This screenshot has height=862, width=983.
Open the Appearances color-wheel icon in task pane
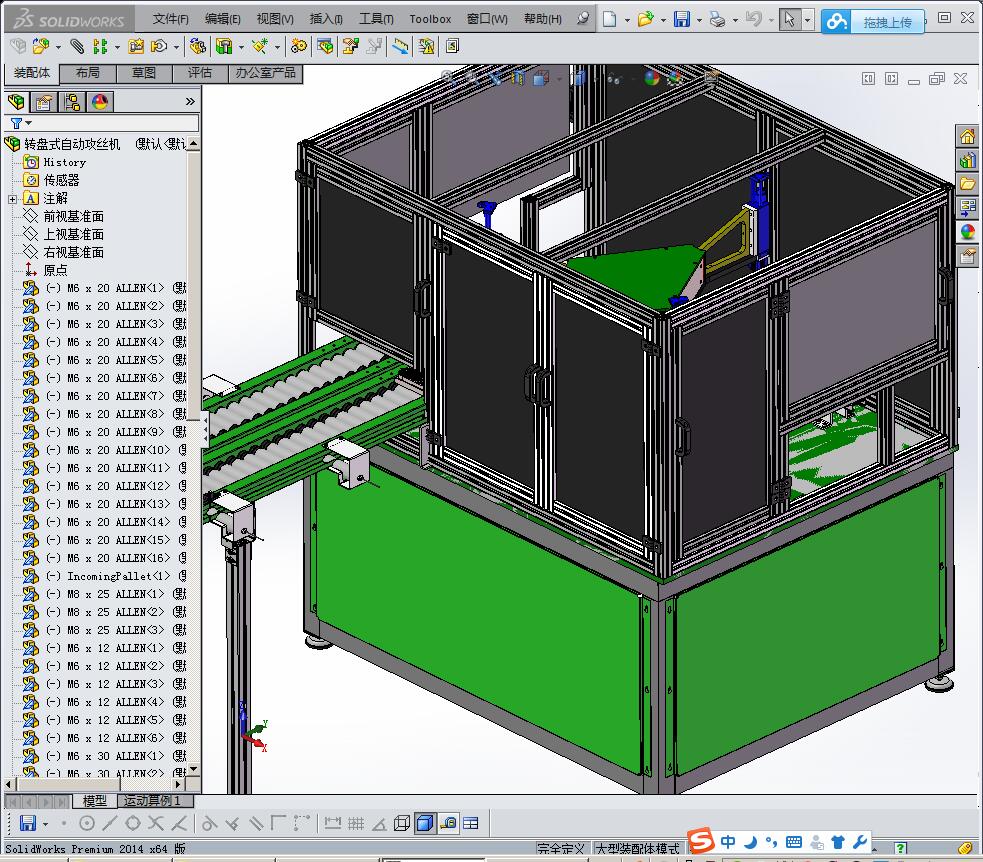[967, 232]
